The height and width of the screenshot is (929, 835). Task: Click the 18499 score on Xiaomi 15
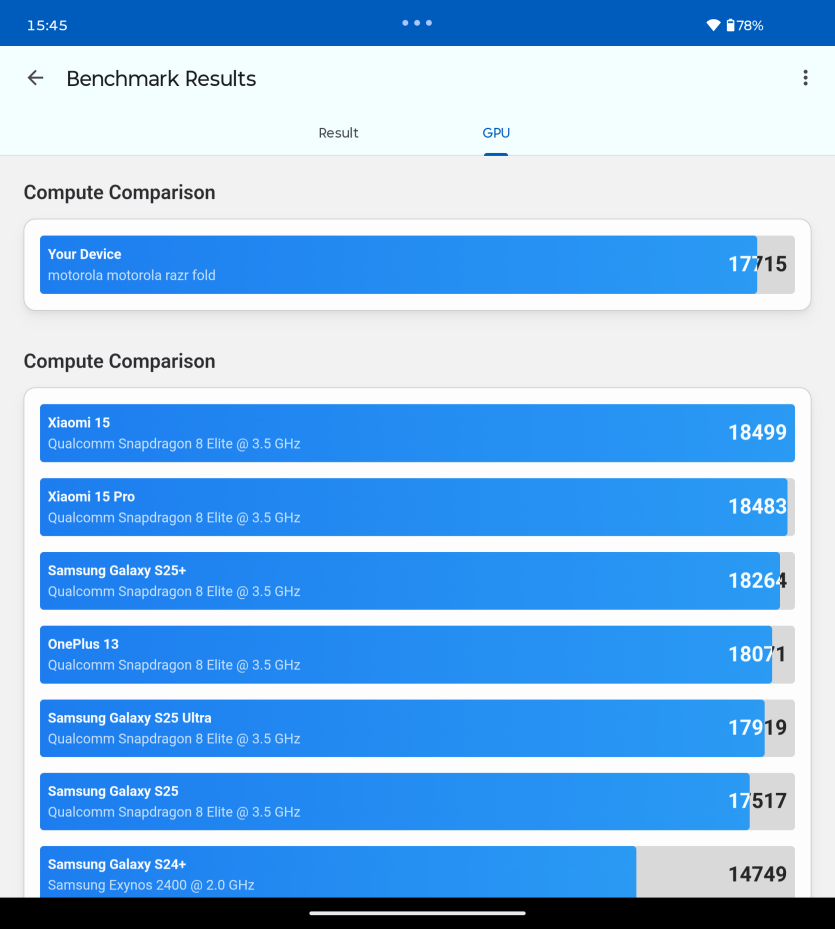tap(757, 433)
